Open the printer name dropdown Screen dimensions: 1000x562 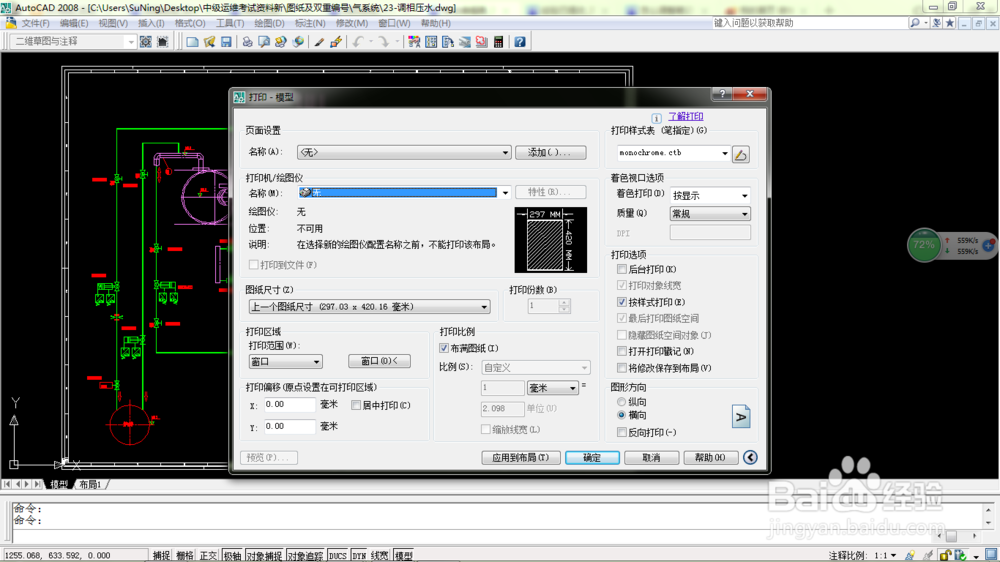pyautogui.click(x=404, y=192)
